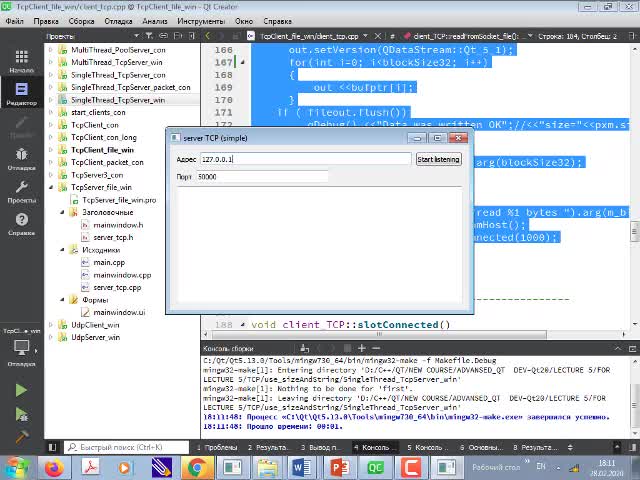
Task: Click the line/column indicator Строка: 104
Action: pos(577,36)
